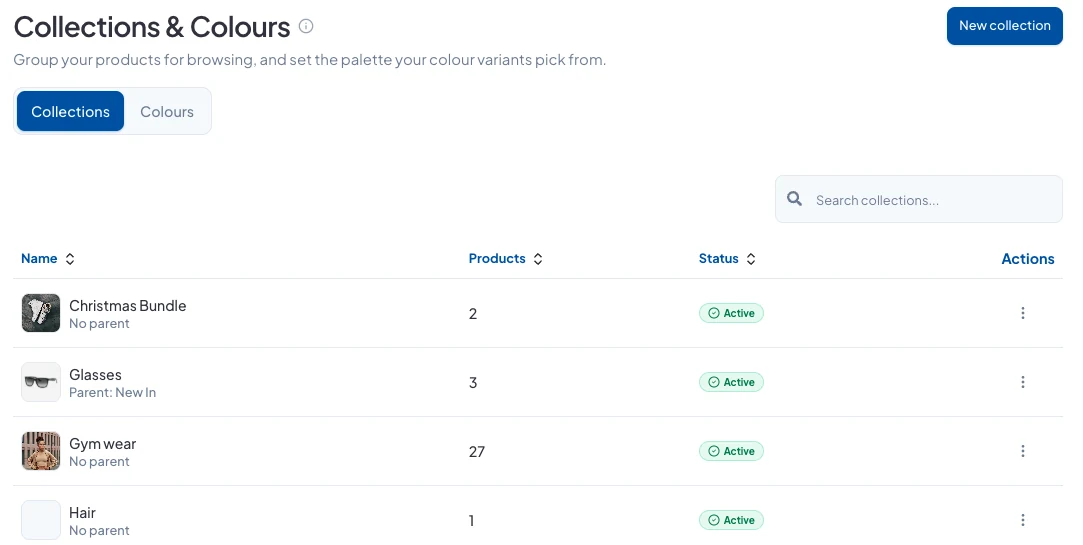Click product count 2 for Christmas Bundle
1083x545 pixels.
[x=473, y=314]
